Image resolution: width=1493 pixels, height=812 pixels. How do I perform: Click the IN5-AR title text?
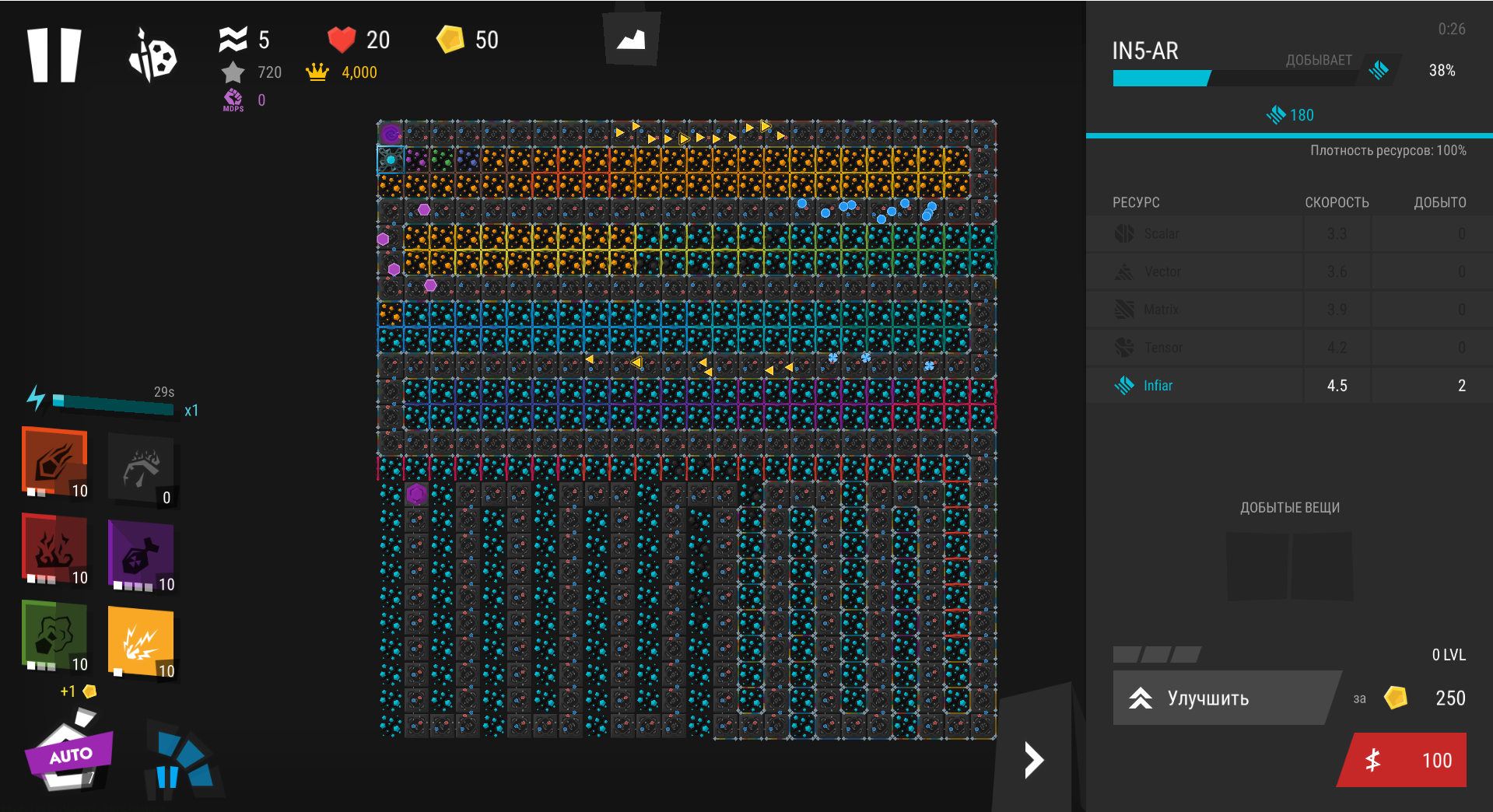point(1145,51)
